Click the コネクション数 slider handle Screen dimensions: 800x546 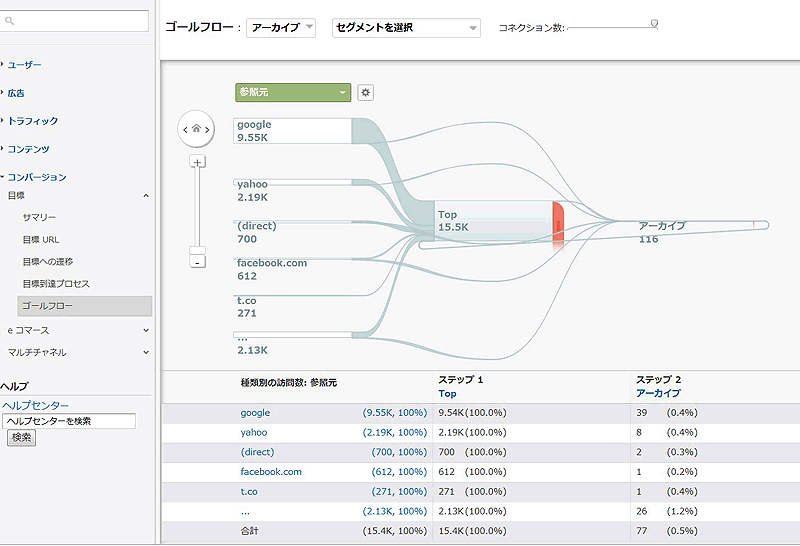click(654, 24)
